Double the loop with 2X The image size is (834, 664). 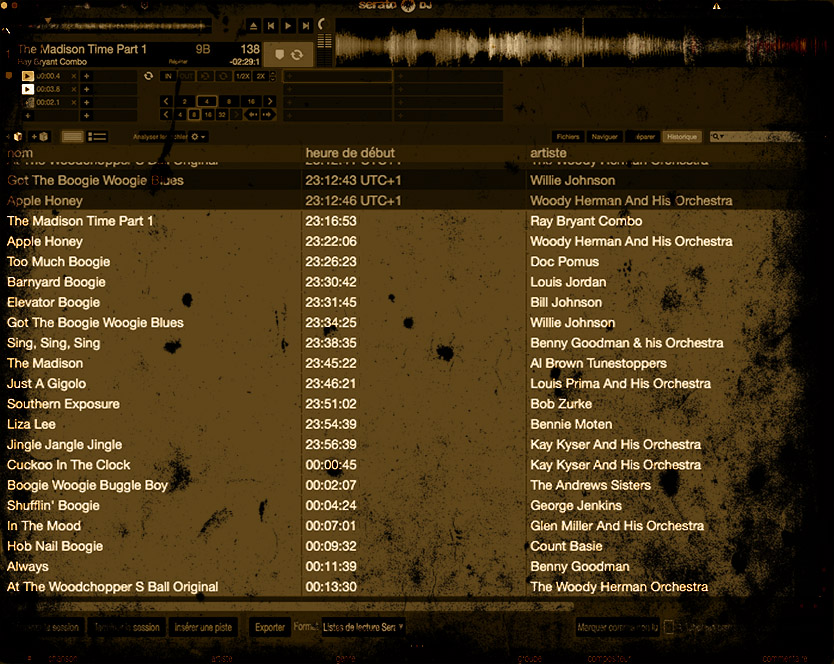(261, 76)
